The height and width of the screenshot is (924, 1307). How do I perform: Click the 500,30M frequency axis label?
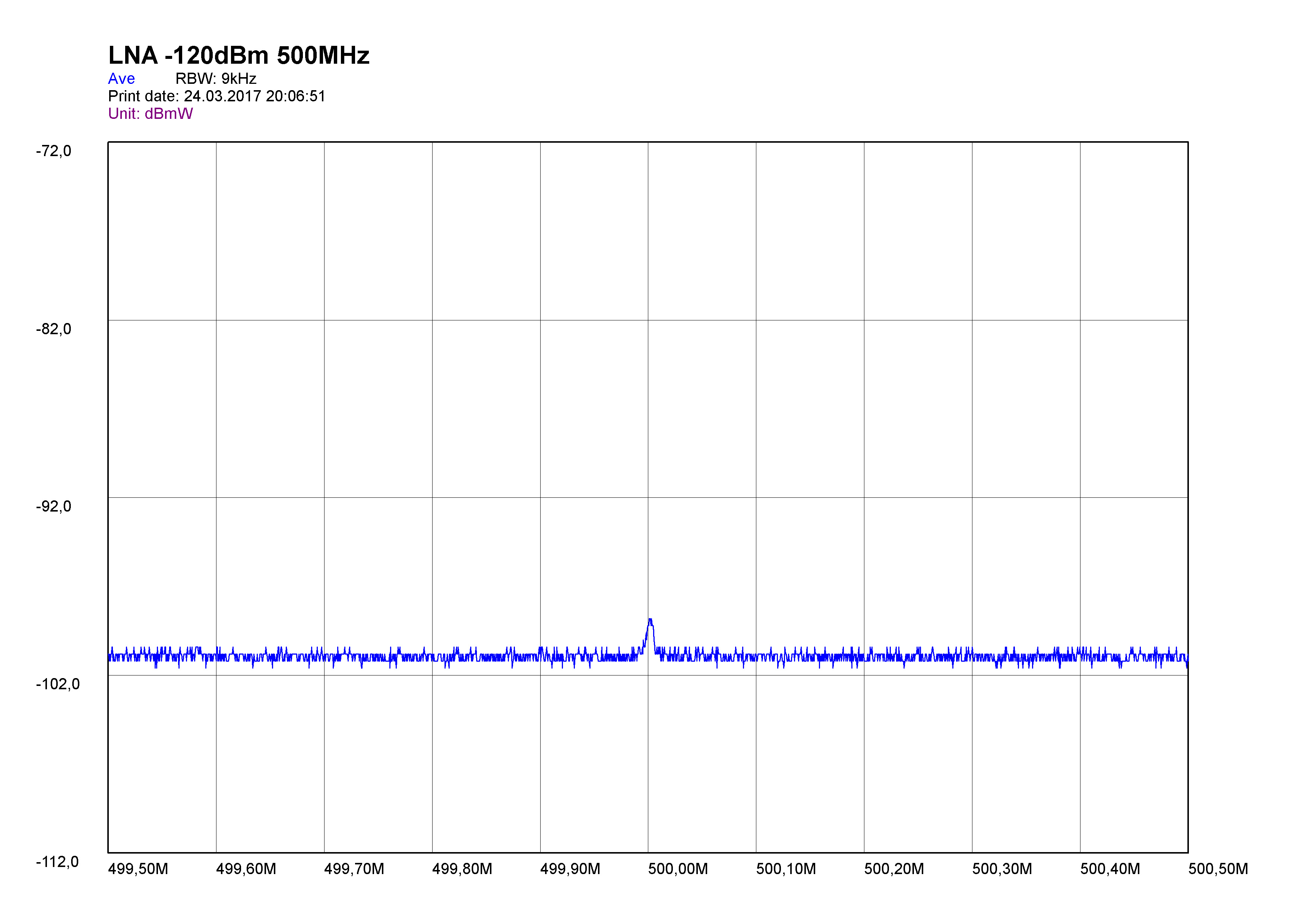[x=1002, y=869]
